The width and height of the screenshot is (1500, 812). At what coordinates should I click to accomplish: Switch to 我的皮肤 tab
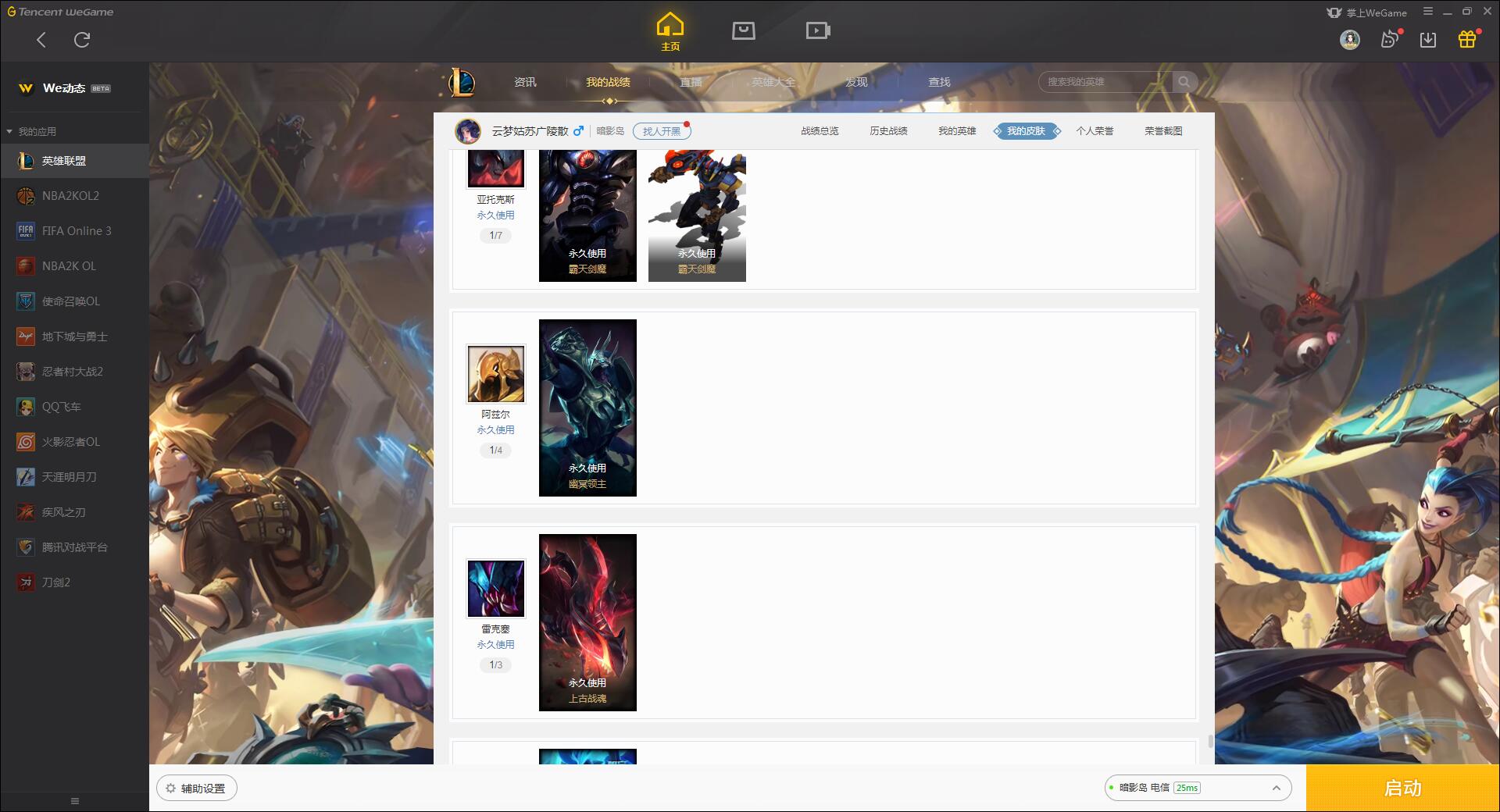1026,131
